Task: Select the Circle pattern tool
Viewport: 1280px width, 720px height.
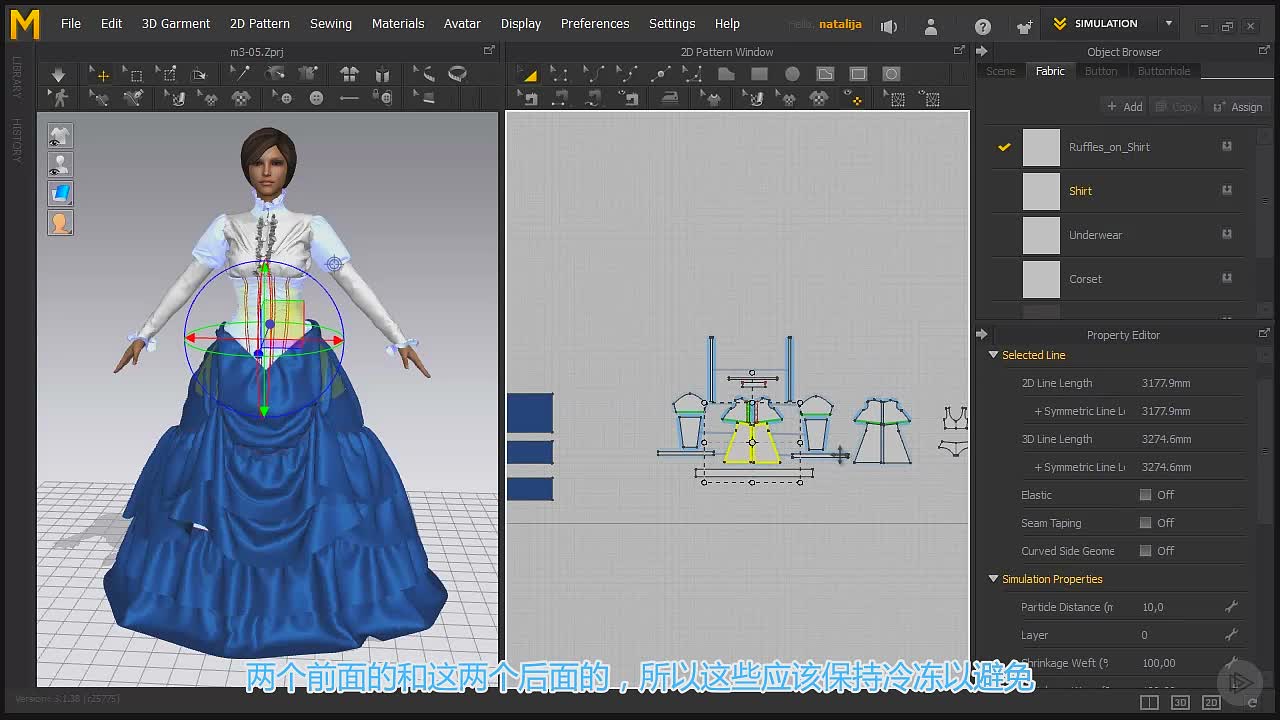Action: pos(792,74)
